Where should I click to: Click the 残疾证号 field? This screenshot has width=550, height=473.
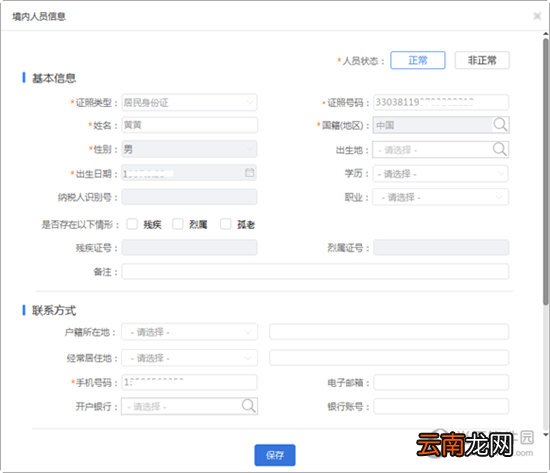189,247
